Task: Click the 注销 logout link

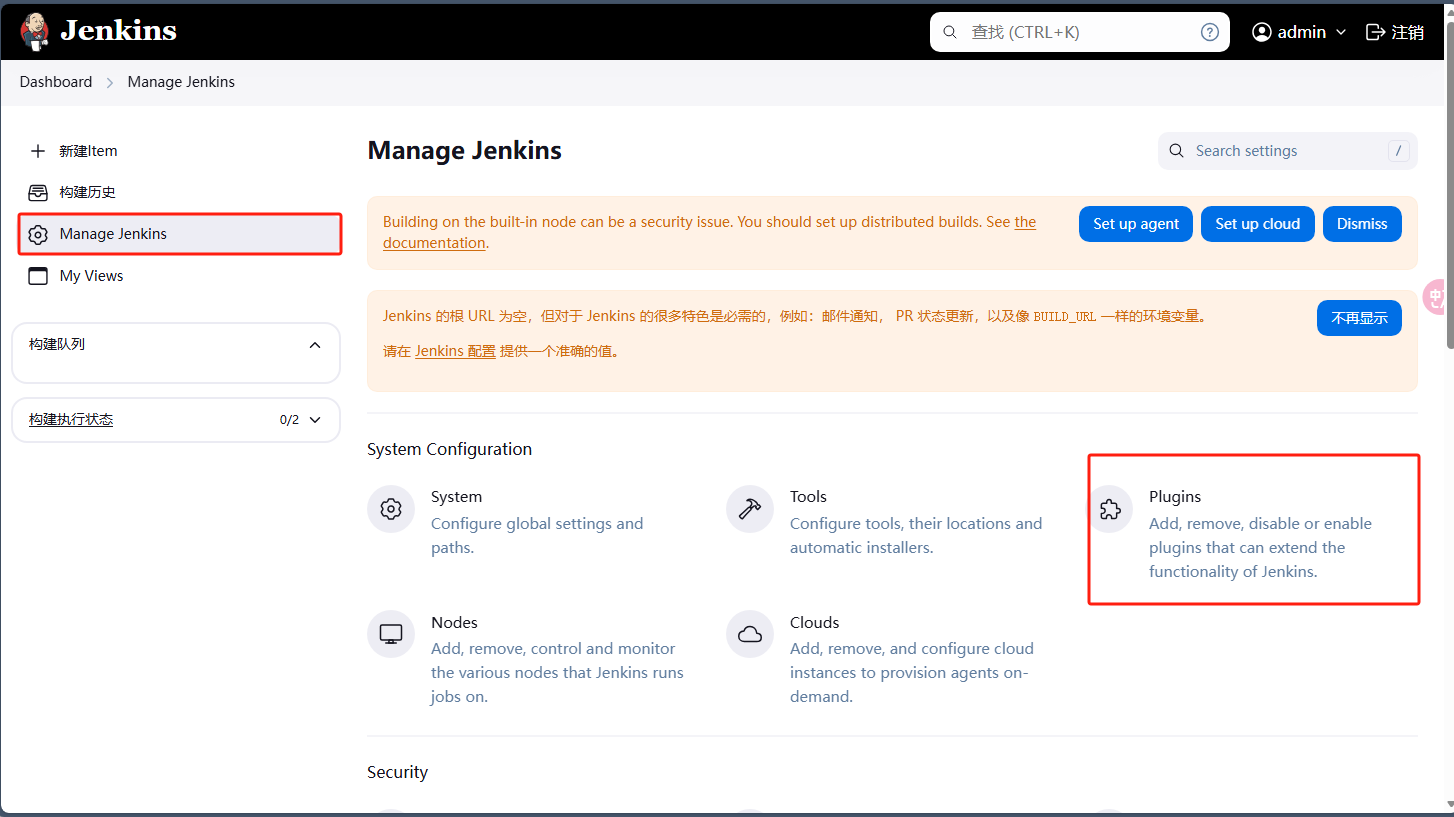Action: tap(1408, 32)
